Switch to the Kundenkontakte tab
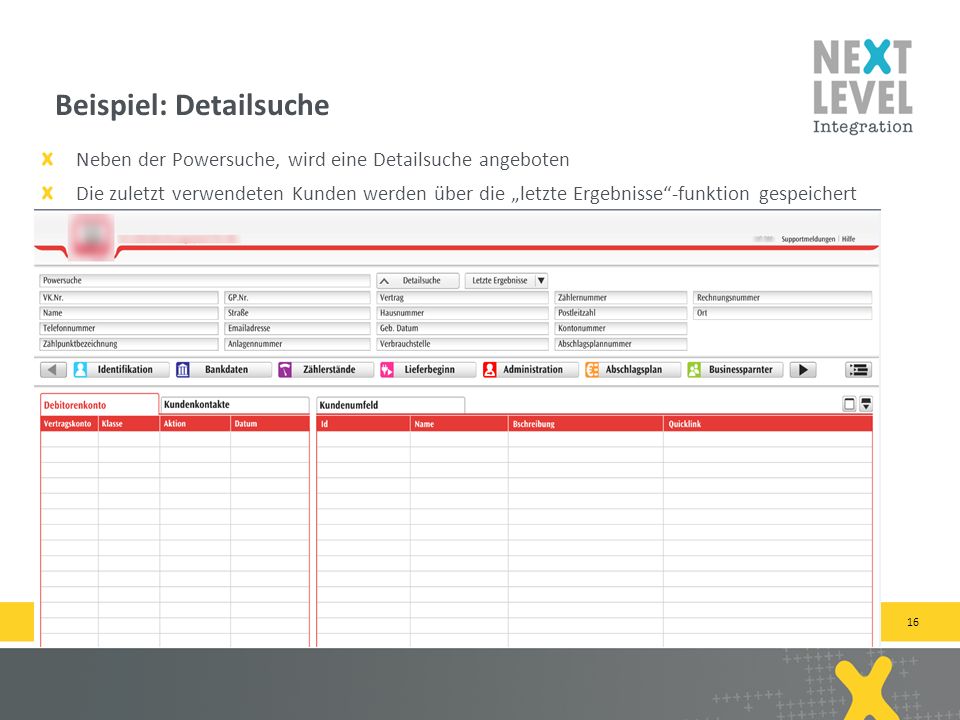This screenshot has height=720, width=960. 234,405
